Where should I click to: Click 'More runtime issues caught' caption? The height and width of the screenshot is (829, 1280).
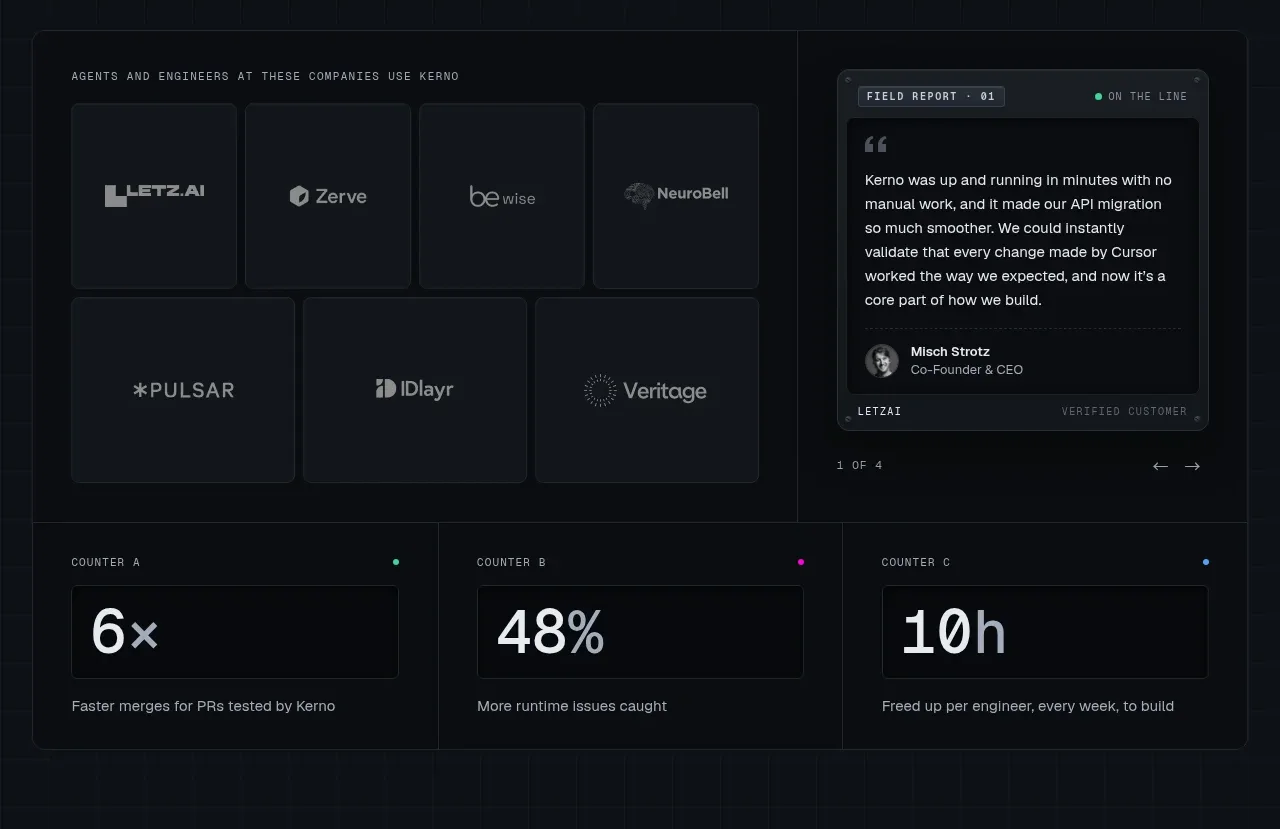click(x=572, y=707)
